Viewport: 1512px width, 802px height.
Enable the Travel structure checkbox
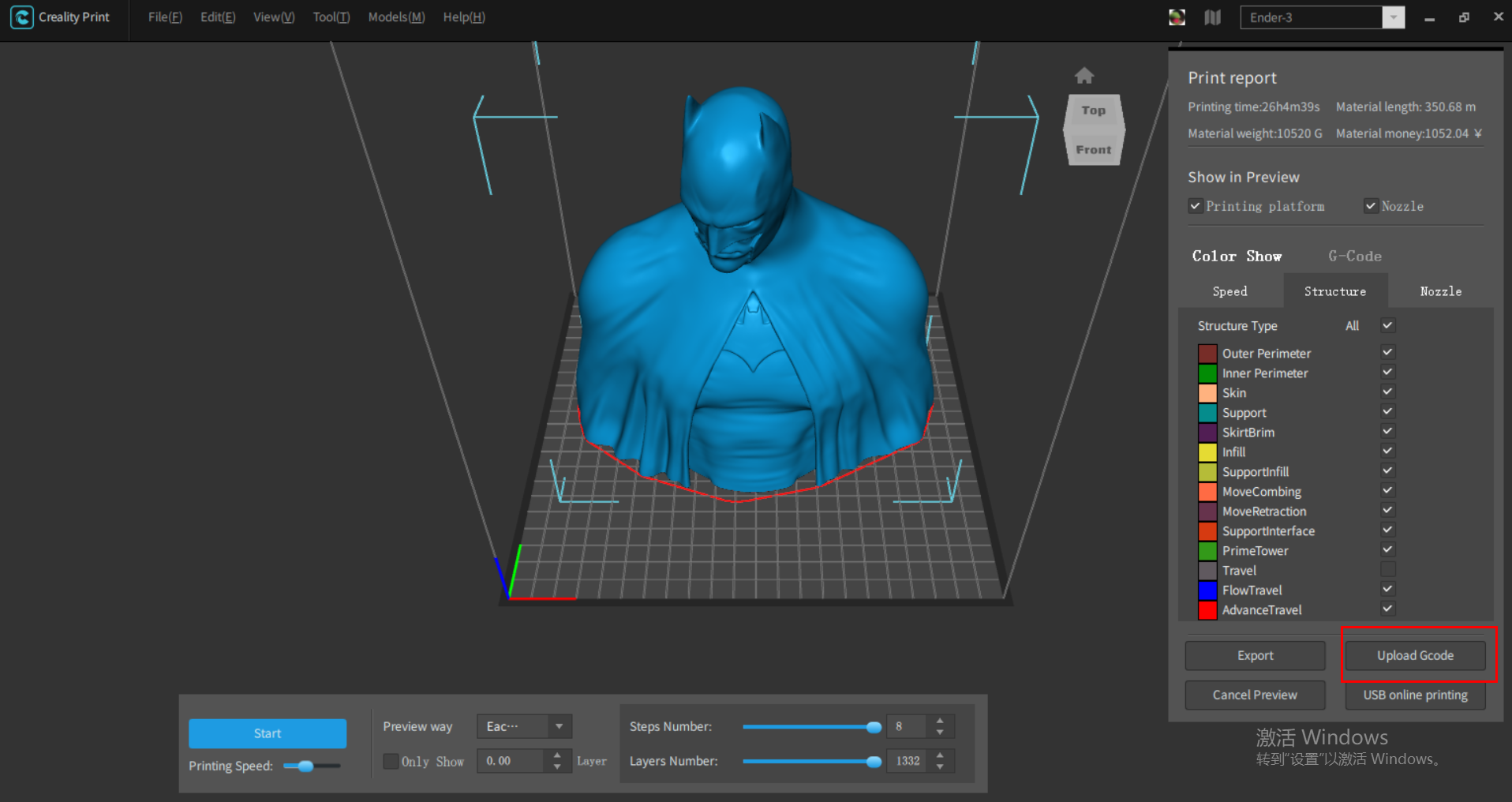click(1387, 569)
